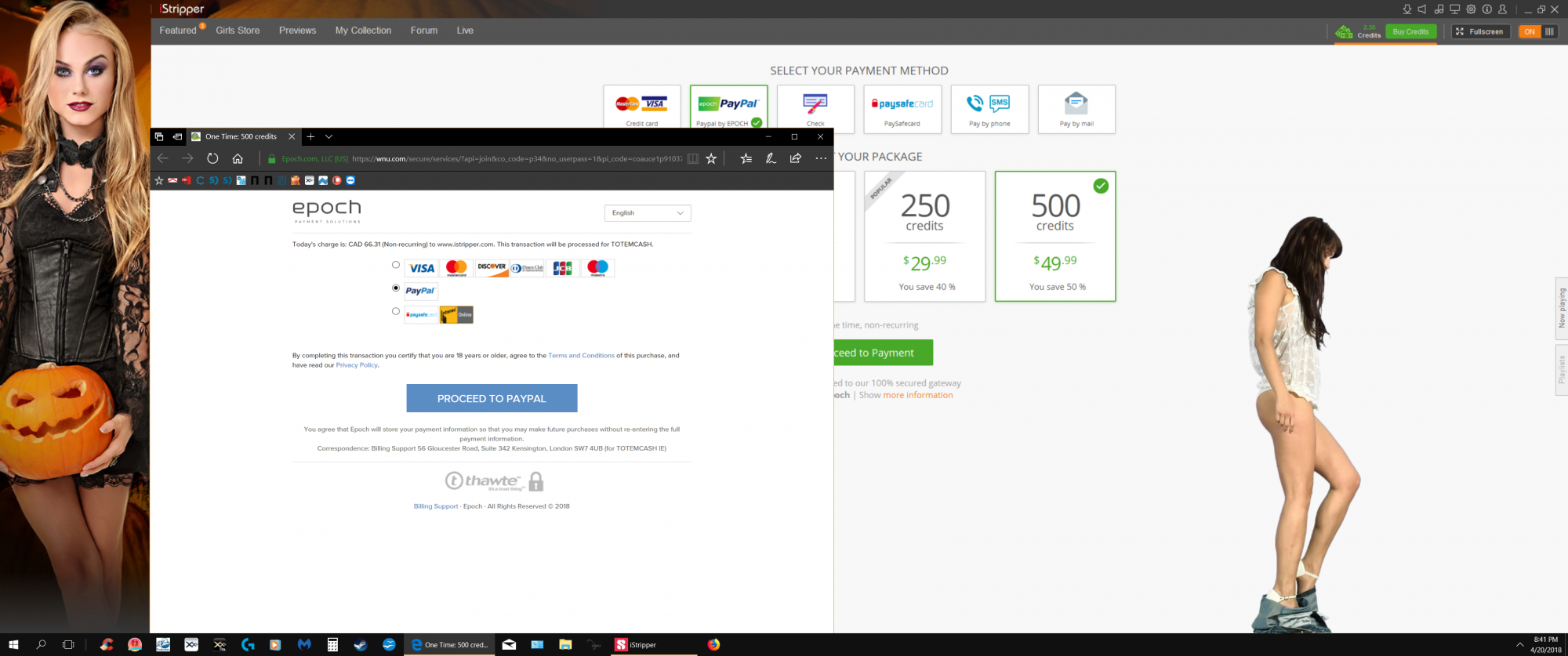
Task: Expand the tab preview chevron
Action: point(328,136)
